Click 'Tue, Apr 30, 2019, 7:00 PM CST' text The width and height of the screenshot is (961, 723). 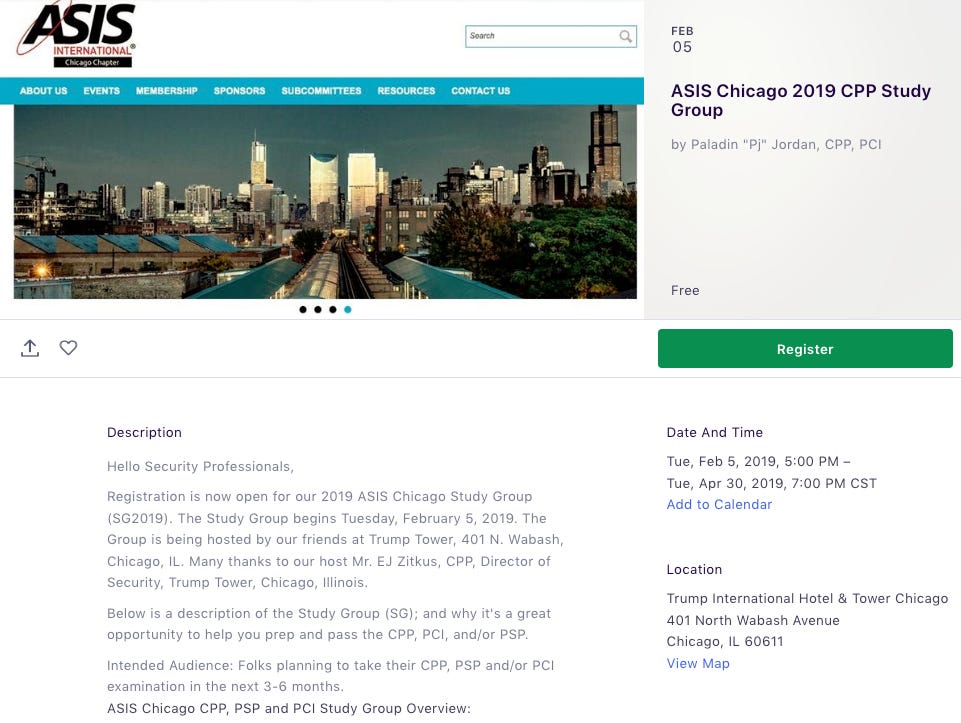772,483
